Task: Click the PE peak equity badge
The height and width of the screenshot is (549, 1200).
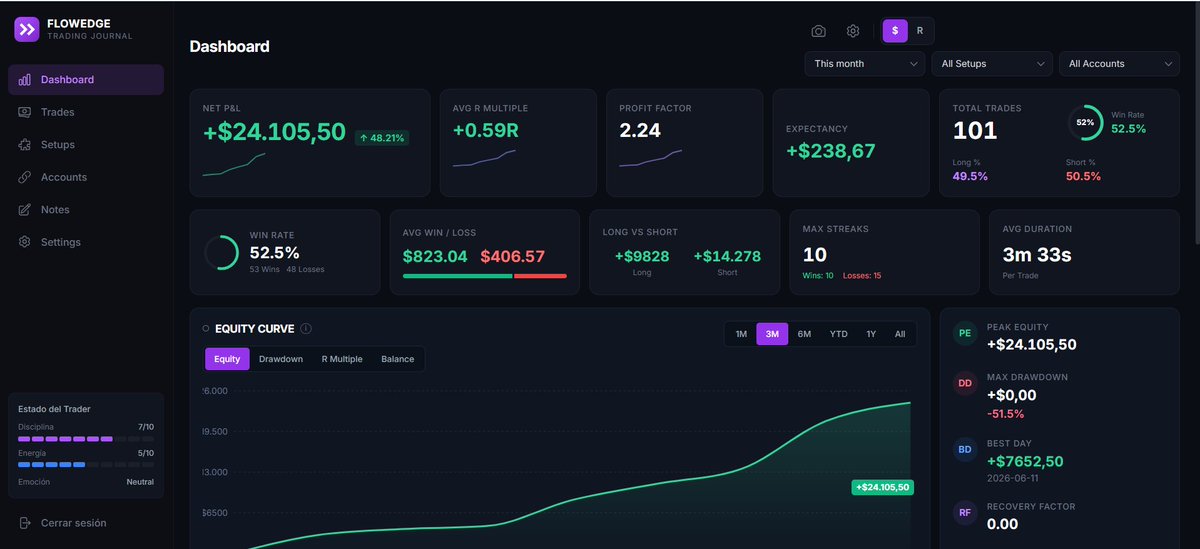Action: (x=965, y=334)
